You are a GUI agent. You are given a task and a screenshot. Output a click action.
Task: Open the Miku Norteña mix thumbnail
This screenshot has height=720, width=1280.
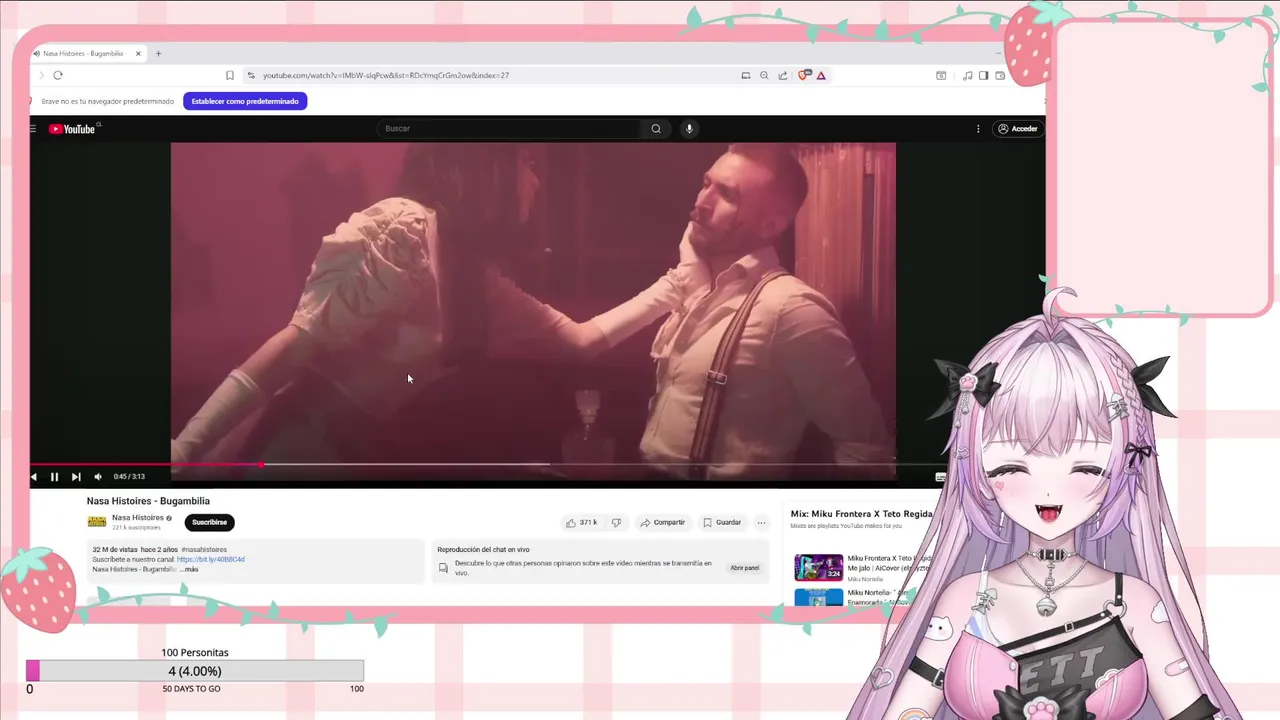(x=819, y=598)
